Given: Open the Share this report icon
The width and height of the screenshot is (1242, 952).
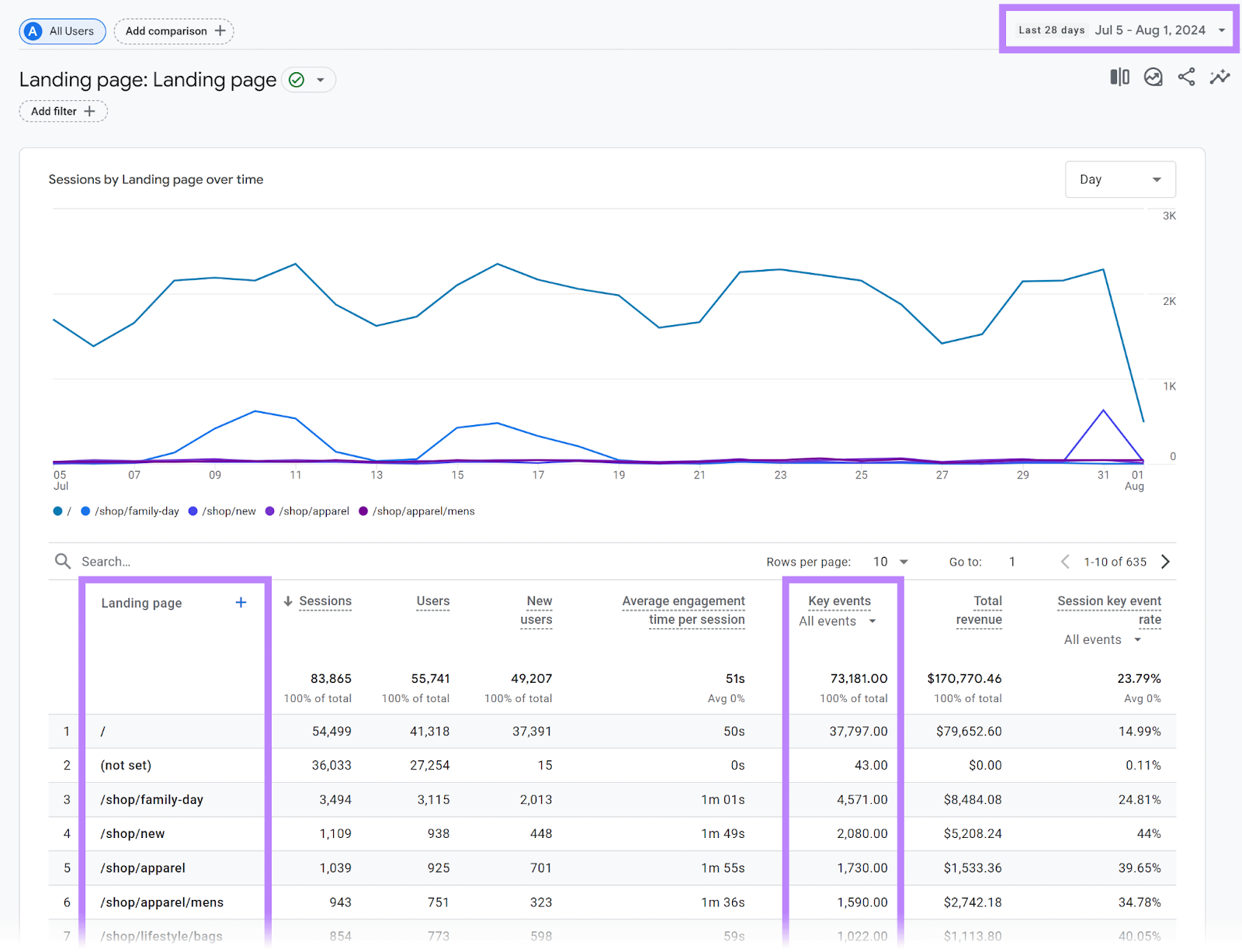Looking at the screenshot, I should (1186, 78).
